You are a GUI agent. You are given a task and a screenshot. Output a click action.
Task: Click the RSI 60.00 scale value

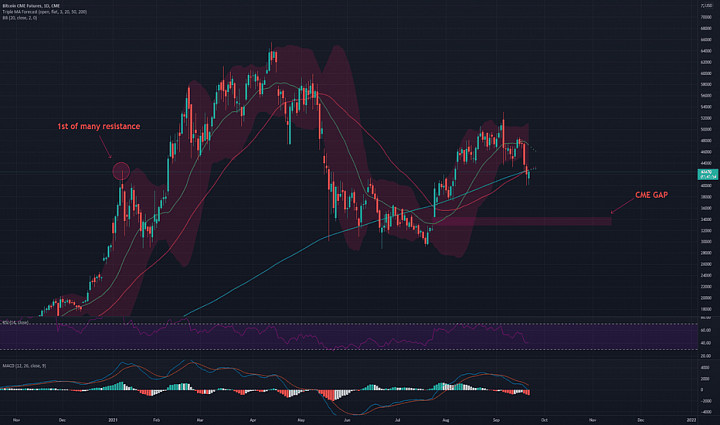coord(706,330)
